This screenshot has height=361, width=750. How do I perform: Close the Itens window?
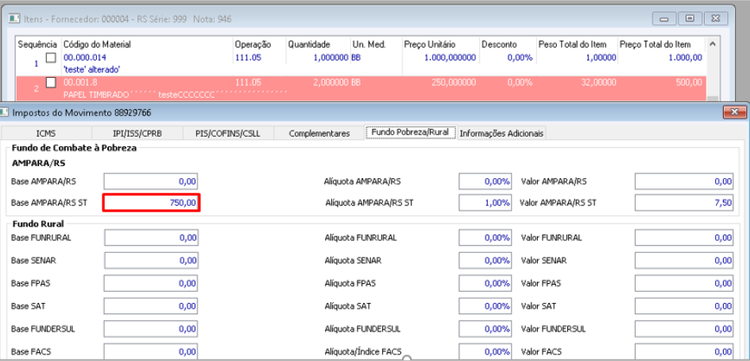point(716,19)
